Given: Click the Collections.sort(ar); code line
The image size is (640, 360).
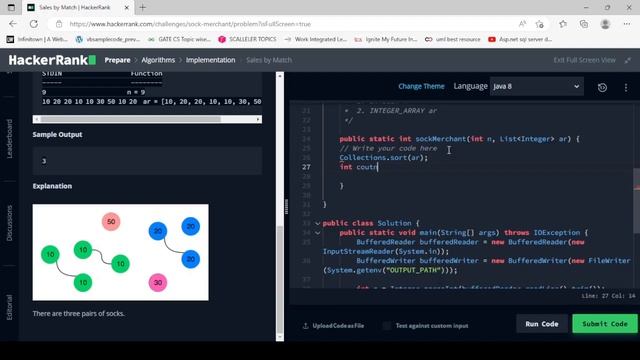Looking at the screenshot, I should click(x=383, y=158).
